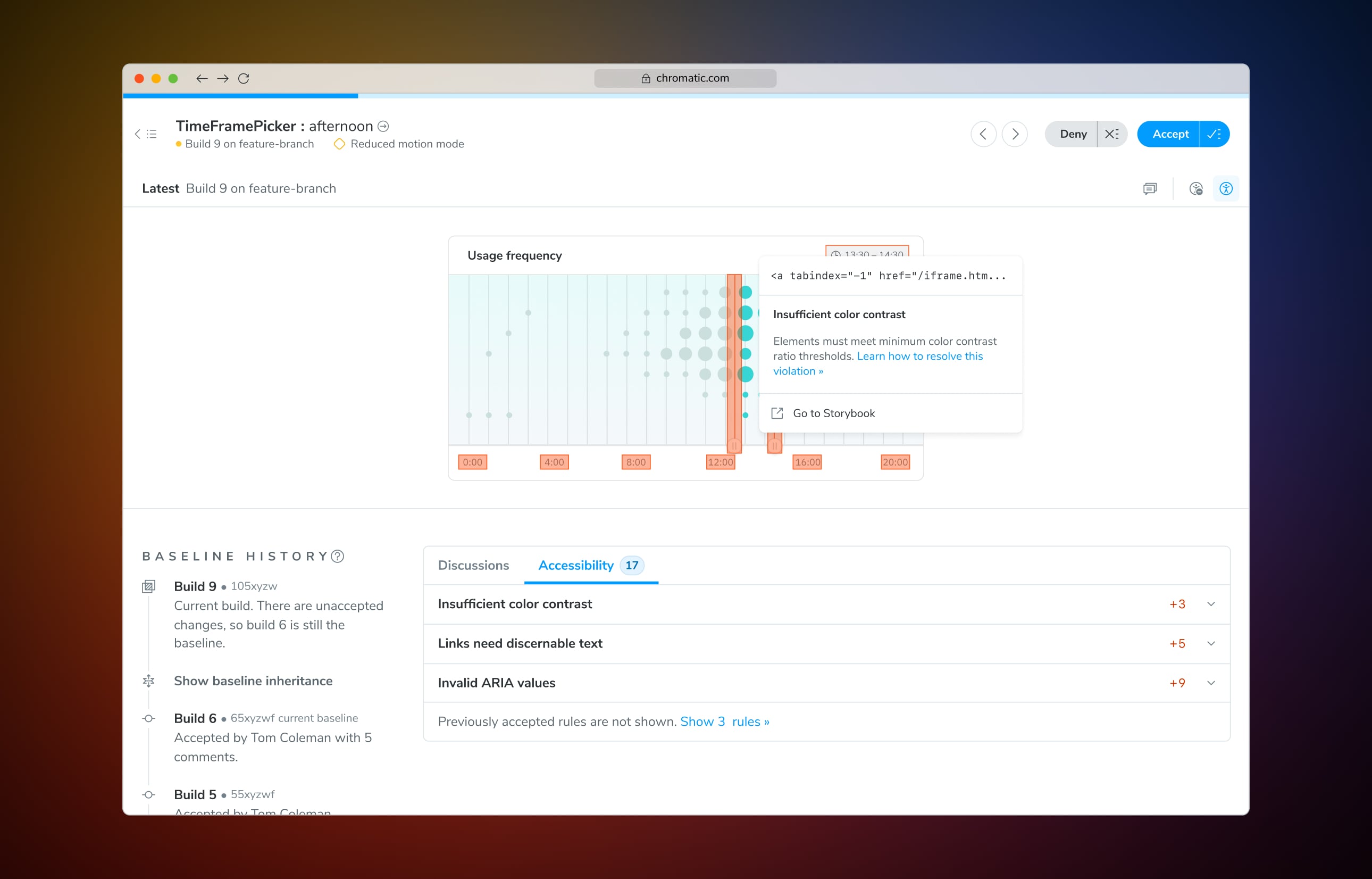Go to the previous story arrow
This screenshot has width=1372, height=879.
click(x=983, y=134)
